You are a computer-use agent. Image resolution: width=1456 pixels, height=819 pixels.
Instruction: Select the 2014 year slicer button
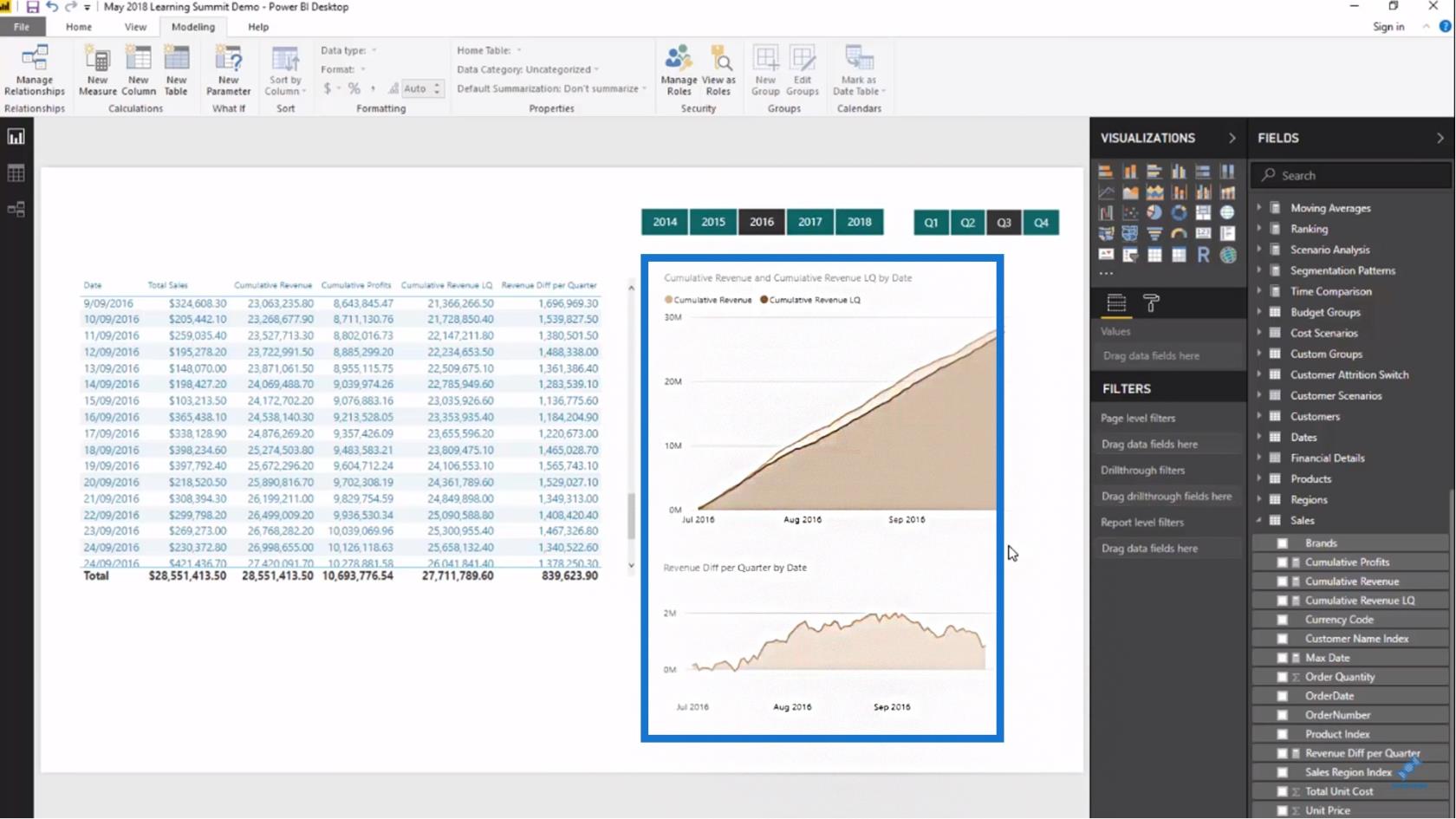pyautogui.click(x=665, y=222)
